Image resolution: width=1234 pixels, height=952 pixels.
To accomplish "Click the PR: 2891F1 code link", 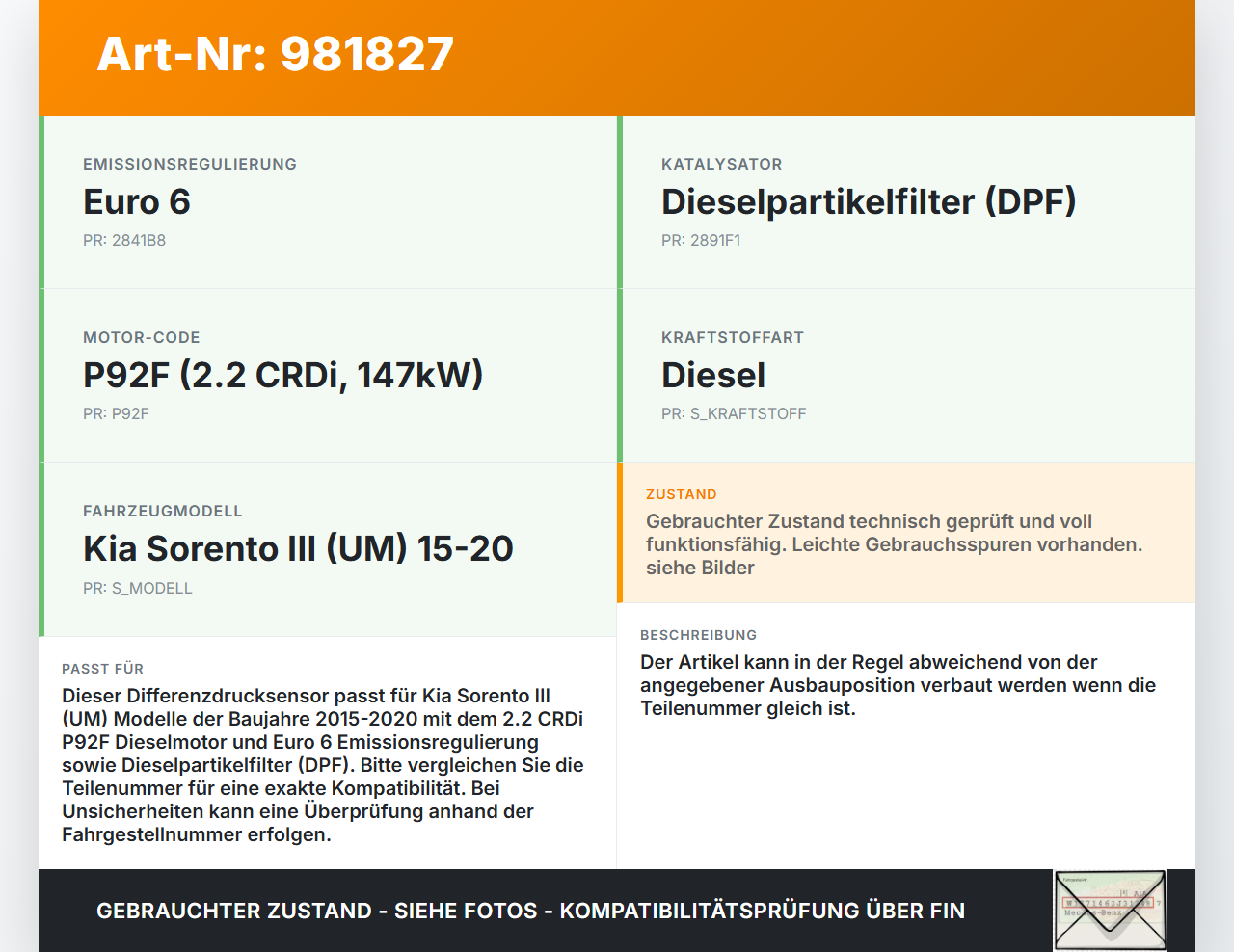I will tap(701, 240).
